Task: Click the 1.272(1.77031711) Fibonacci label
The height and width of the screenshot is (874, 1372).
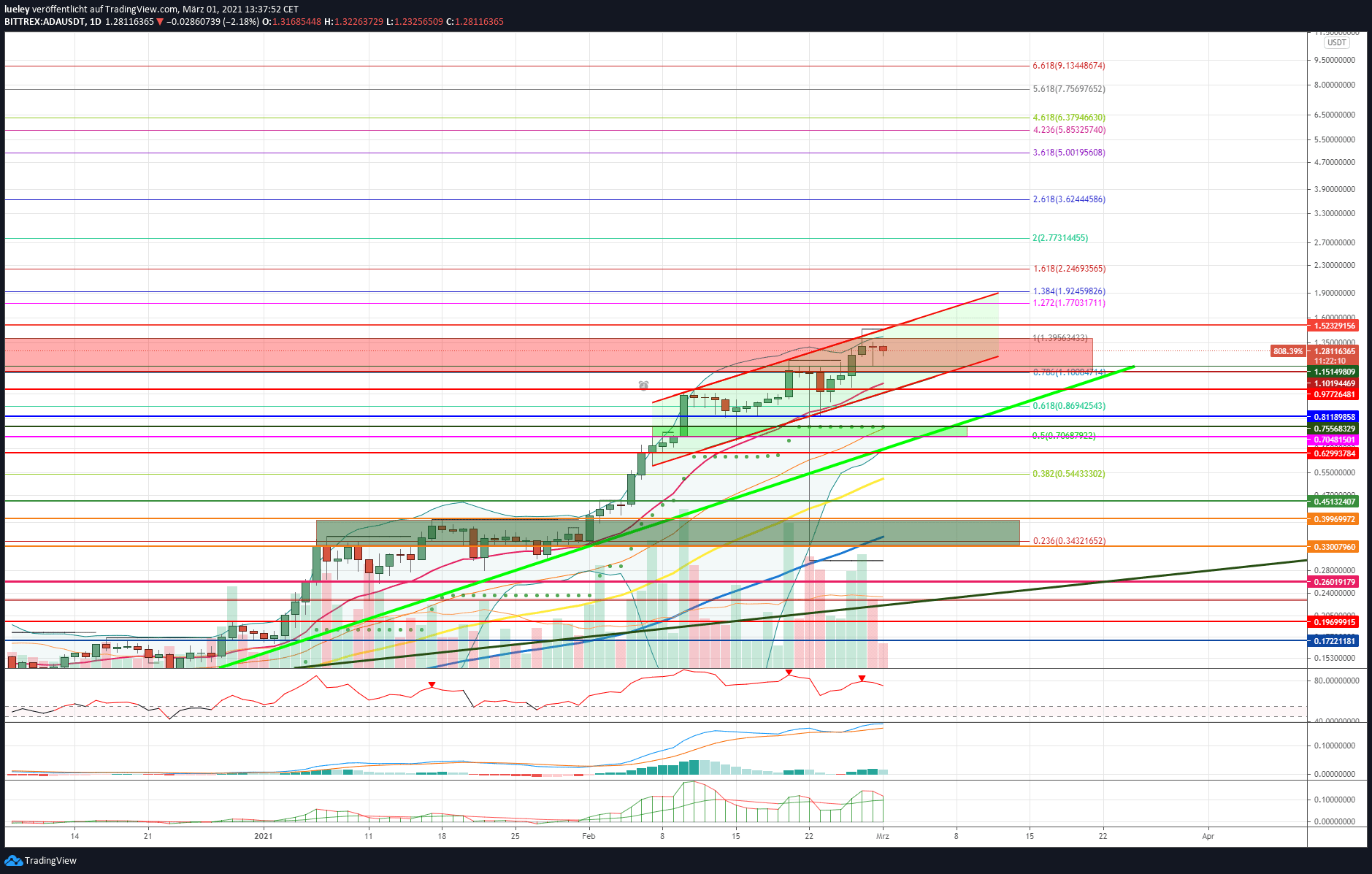Action: (1069, 303)
